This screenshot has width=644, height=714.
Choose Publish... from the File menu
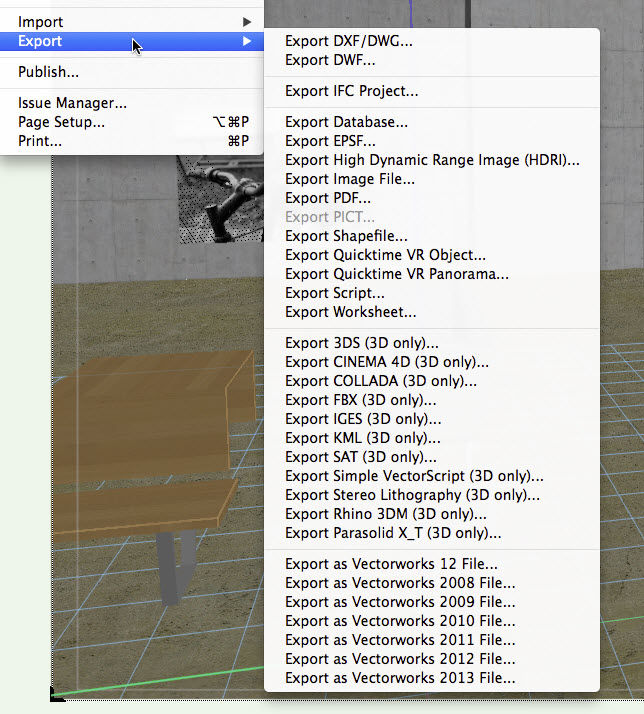click(132, 72)
